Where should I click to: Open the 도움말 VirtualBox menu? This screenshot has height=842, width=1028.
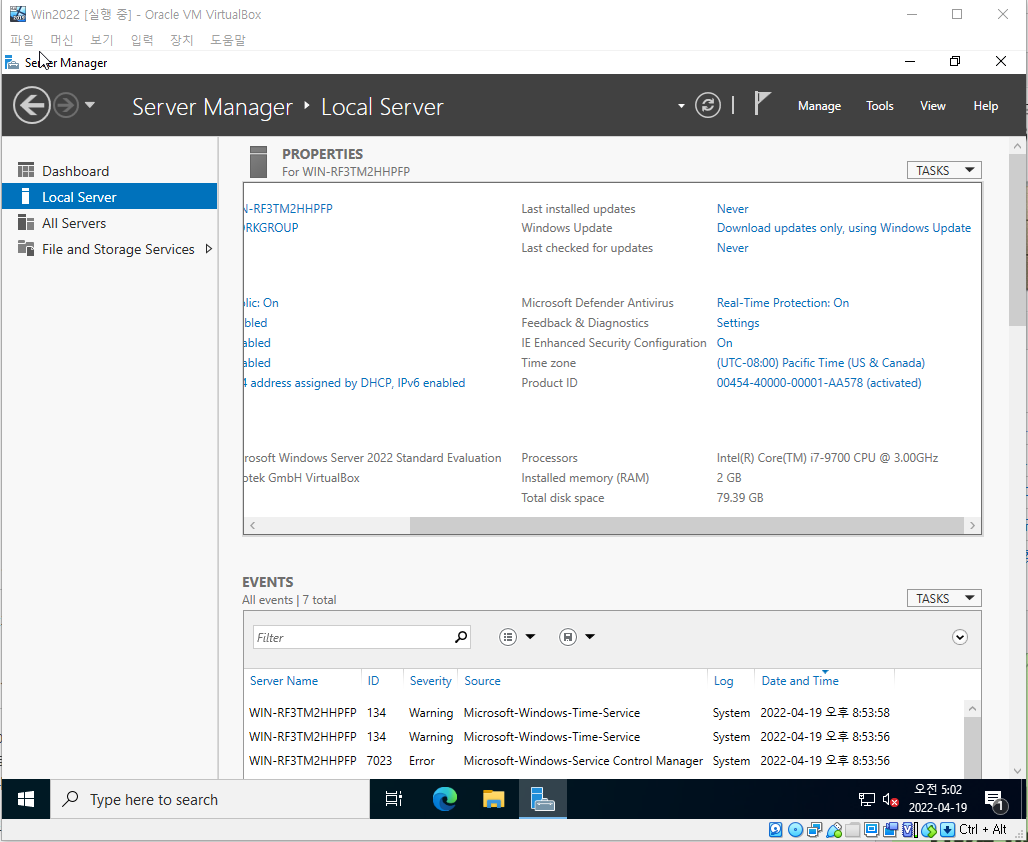pyautogui.click(x=227, y=40)
